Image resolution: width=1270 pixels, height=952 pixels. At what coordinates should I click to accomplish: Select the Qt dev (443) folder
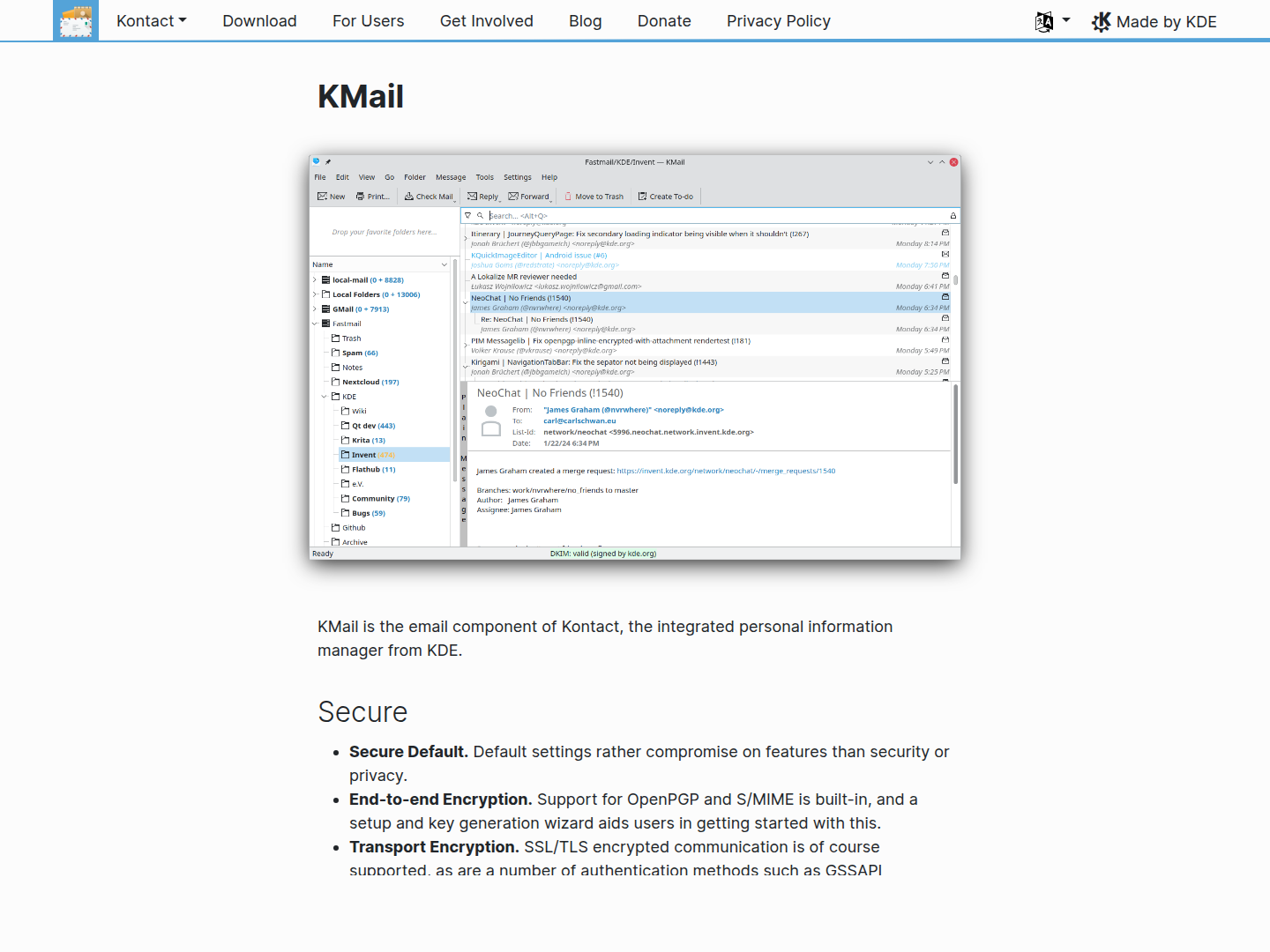coord(368,426)
